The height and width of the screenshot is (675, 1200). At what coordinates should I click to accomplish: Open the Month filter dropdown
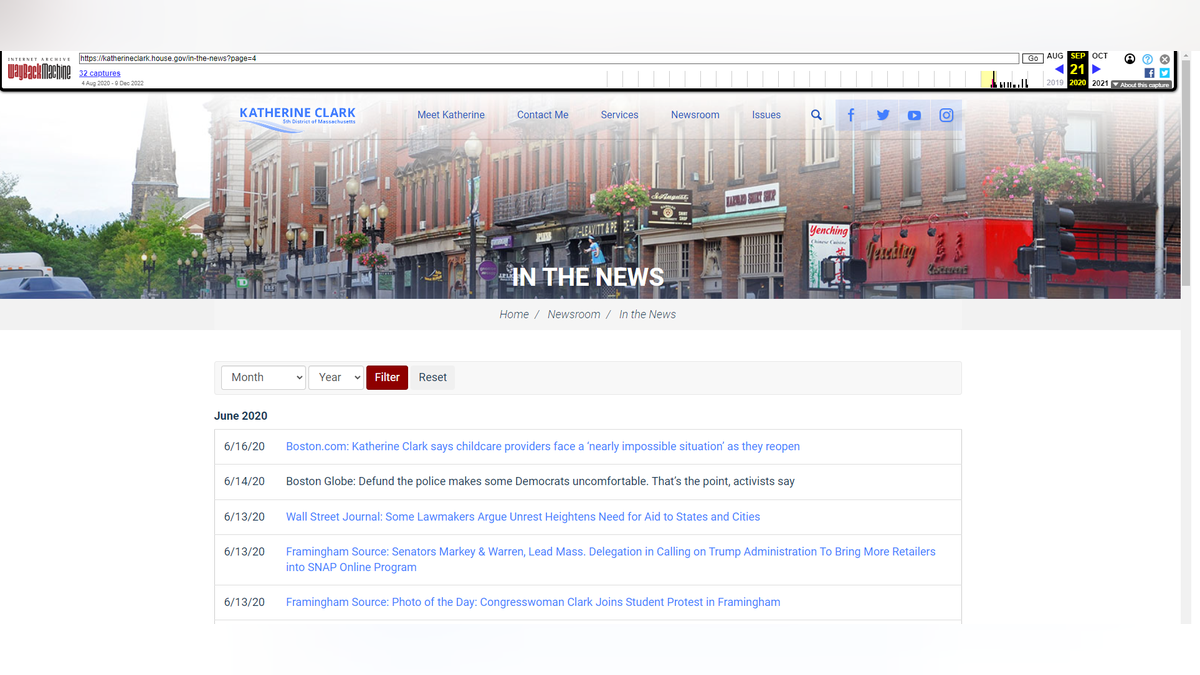pos(263,377)
